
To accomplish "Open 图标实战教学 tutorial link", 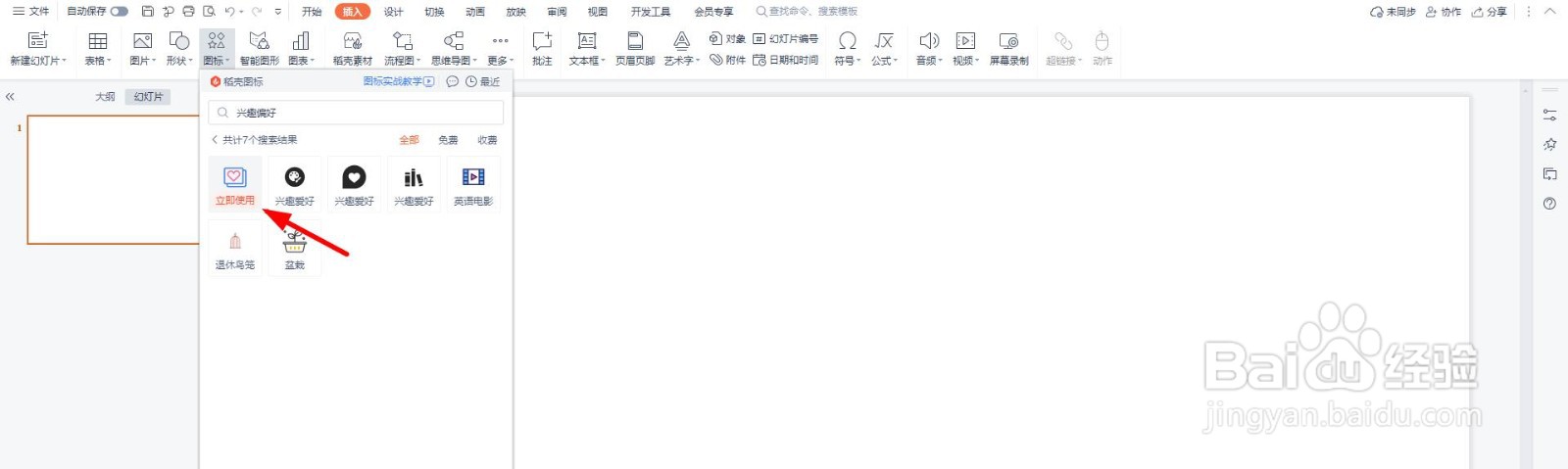I will [399, 81].
